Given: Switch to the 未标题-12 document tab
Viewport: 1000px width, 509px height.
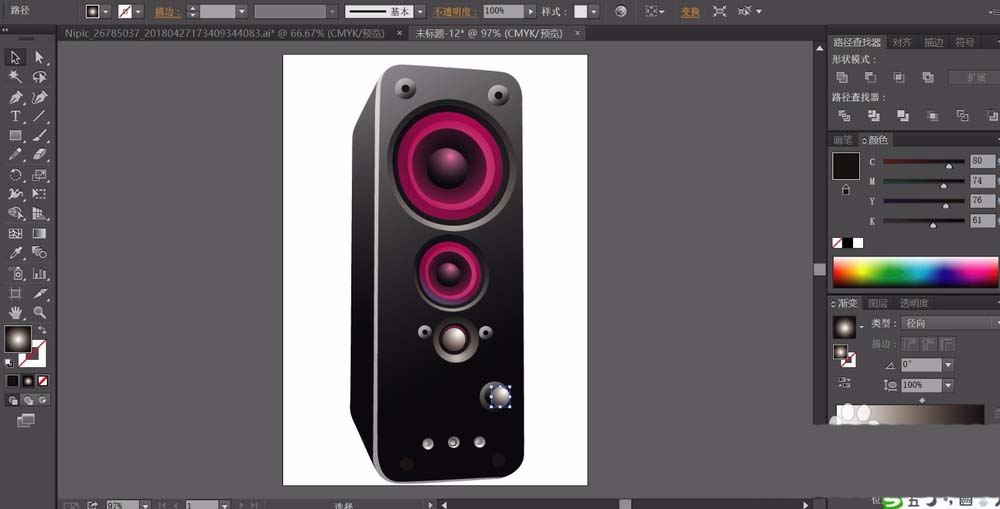Looking at the screenshot, I should pyautogui.click(x=489, y=33).
